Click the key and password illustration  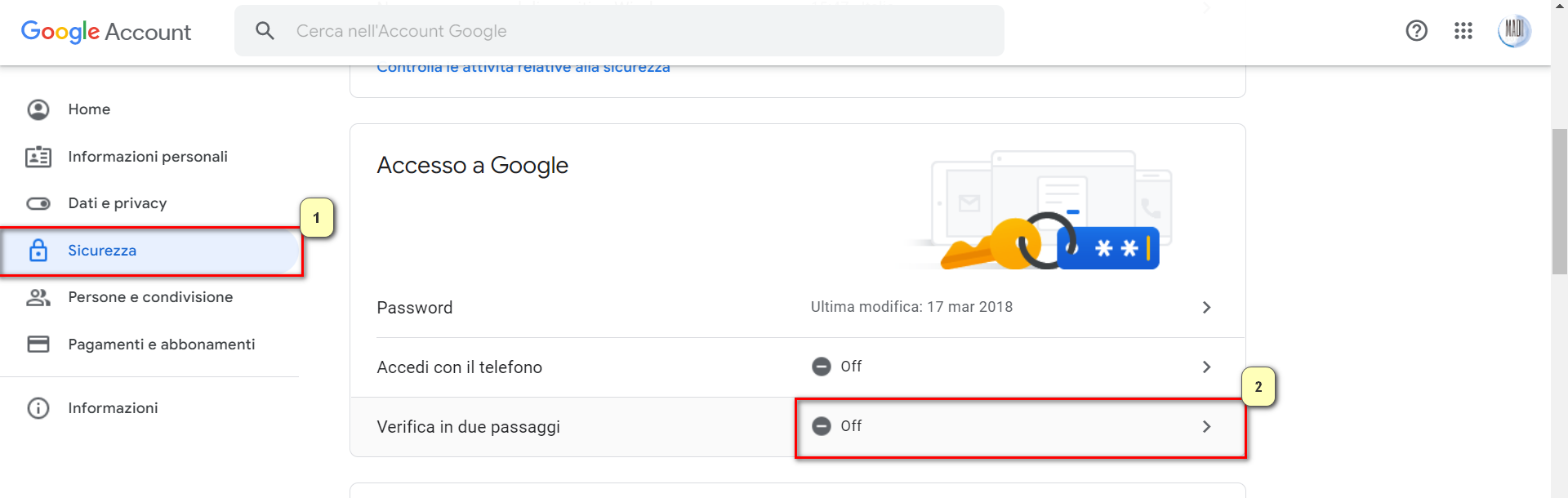(x=1044, y=210)
